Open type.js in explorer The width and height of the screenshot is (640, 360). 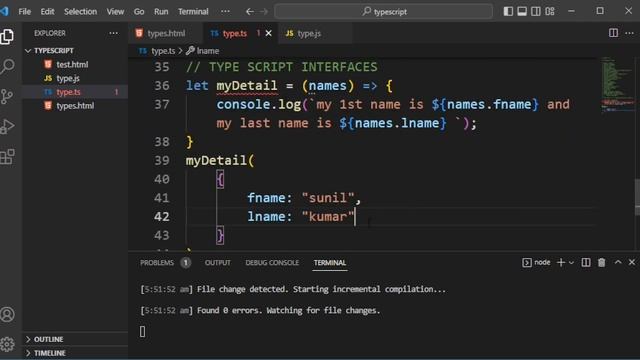[x=75, y=78]
